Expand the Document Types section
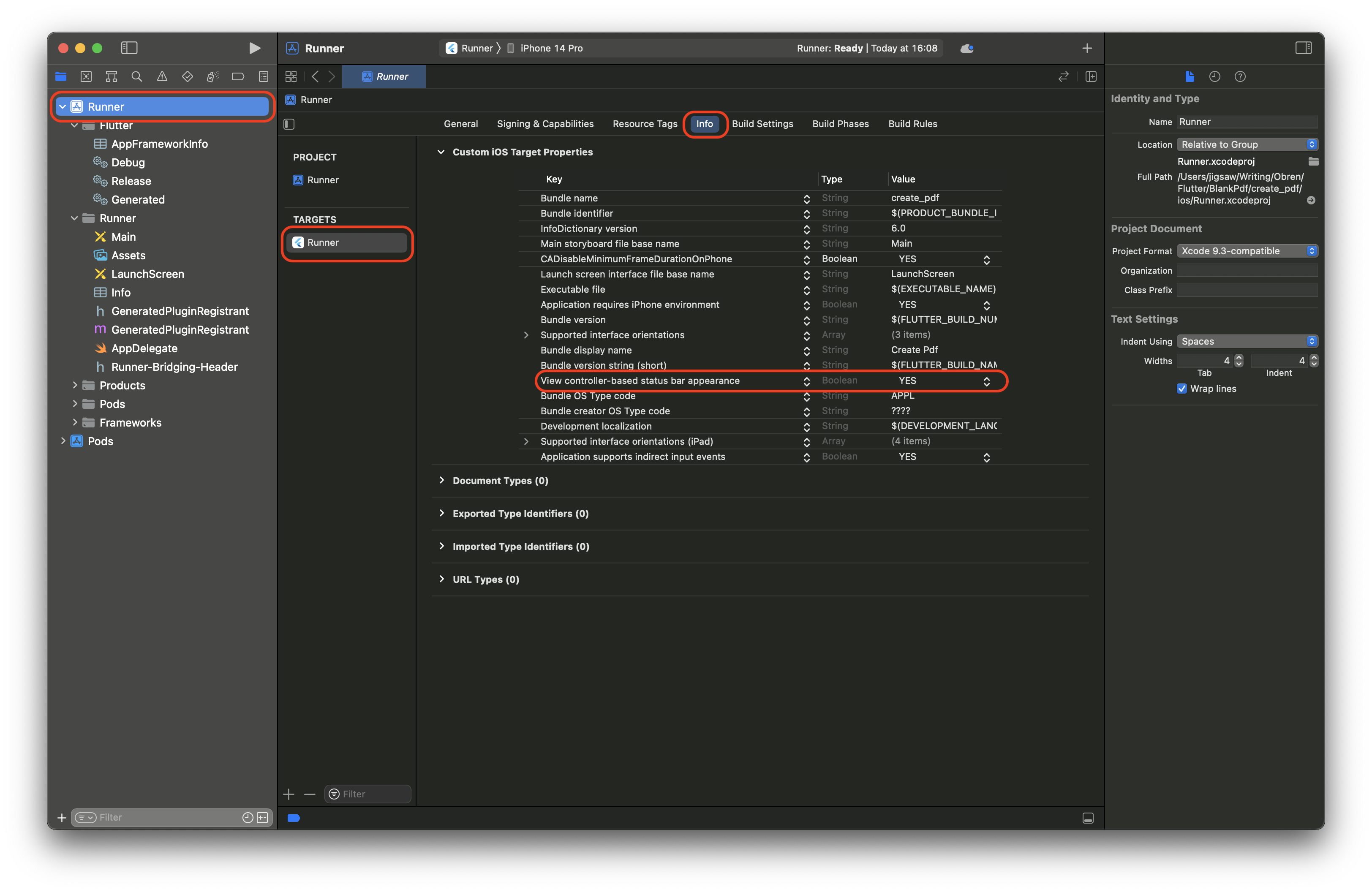Screen dimensions: 1372x892 (441, 480)
